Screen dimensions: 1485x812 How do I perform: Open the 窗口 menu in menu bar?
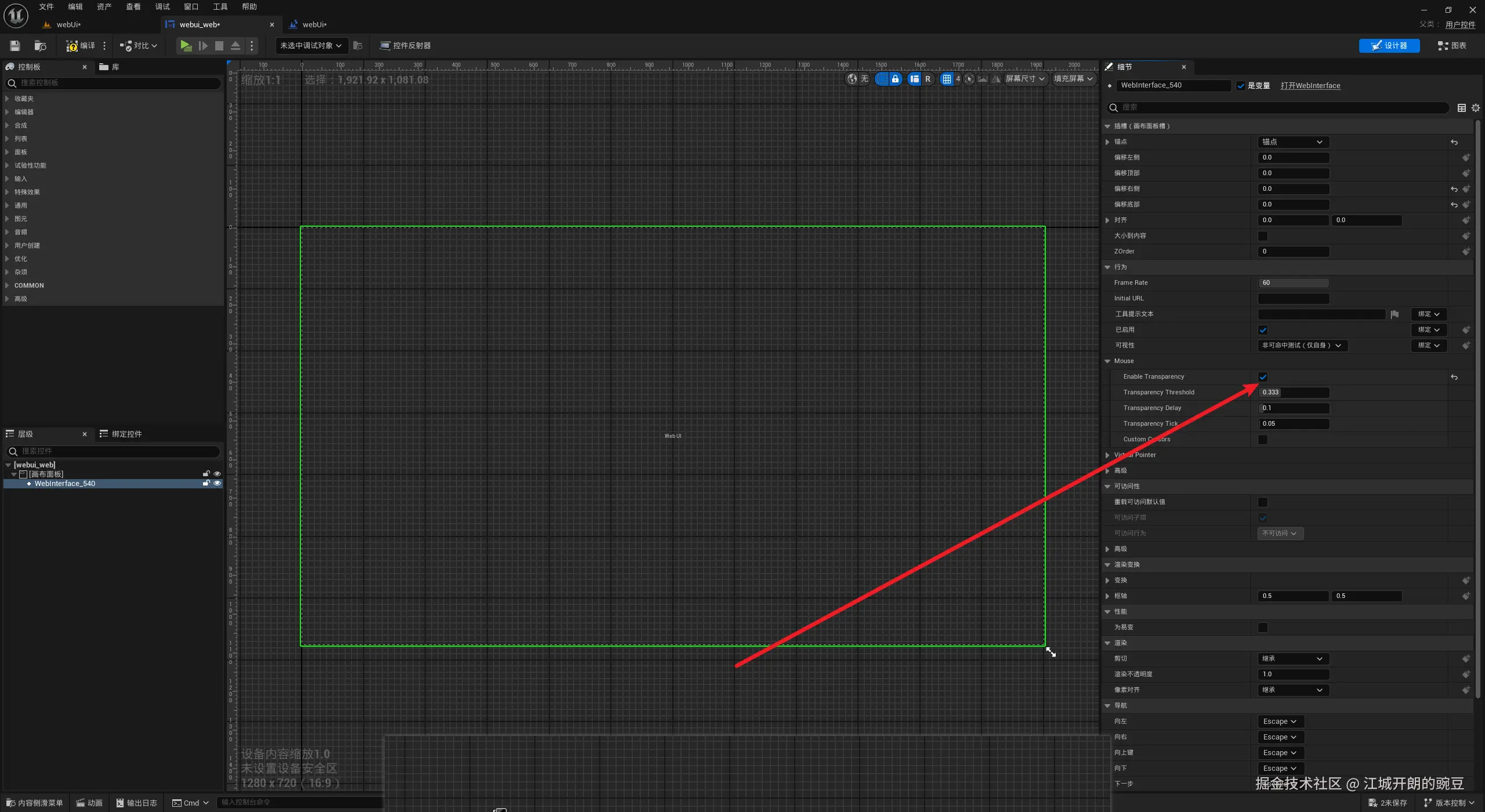191,7
